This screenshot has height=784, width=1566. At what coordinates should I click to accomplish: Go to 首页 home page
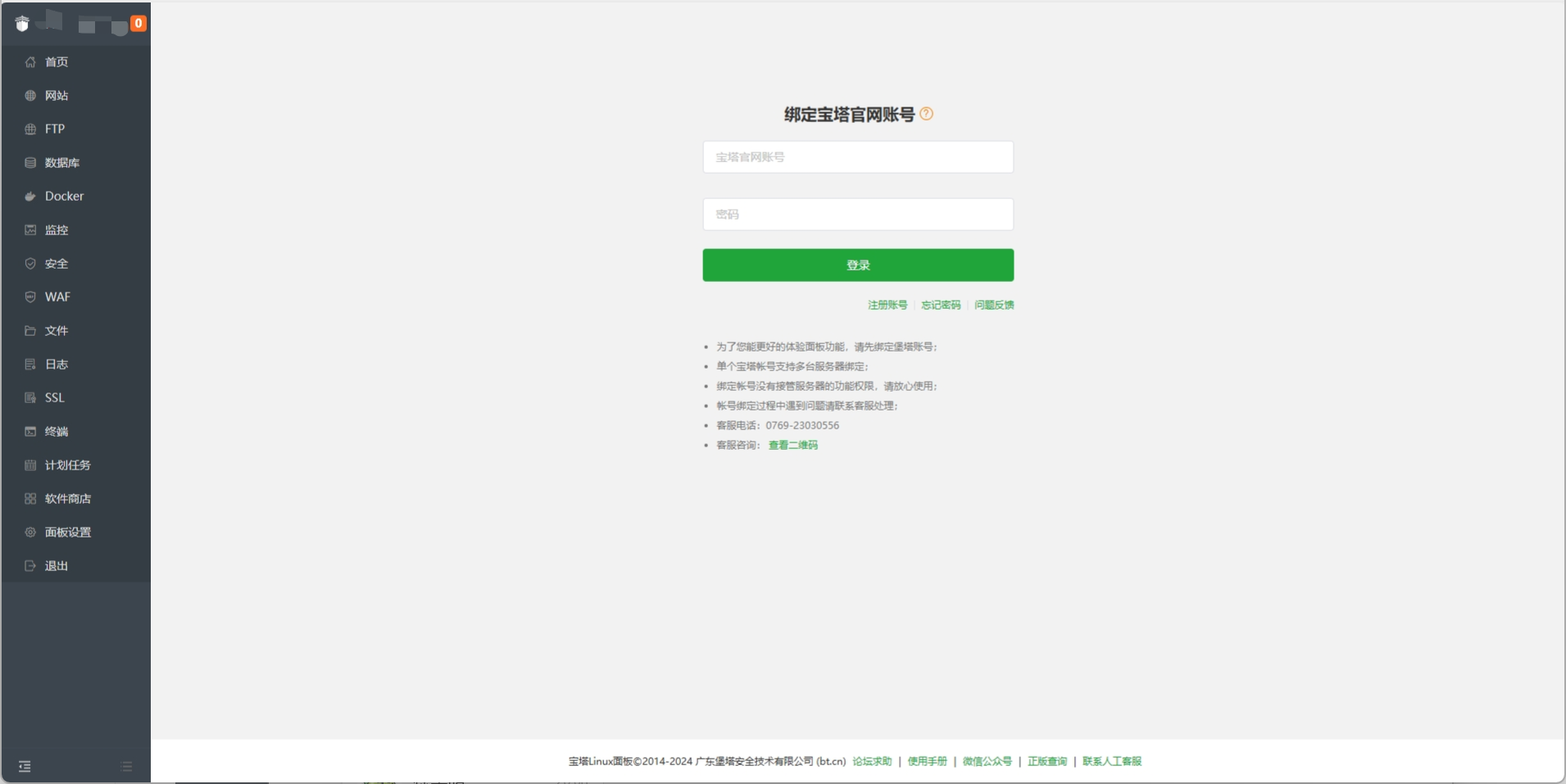tap(55, 61)
